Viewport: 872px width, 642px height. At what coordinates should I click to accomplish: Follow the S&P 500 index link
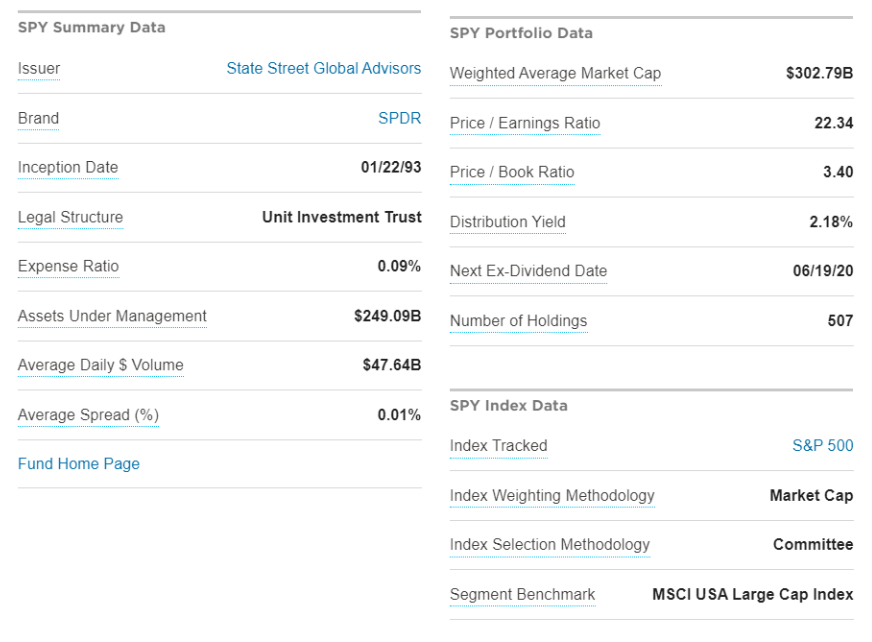822,446
